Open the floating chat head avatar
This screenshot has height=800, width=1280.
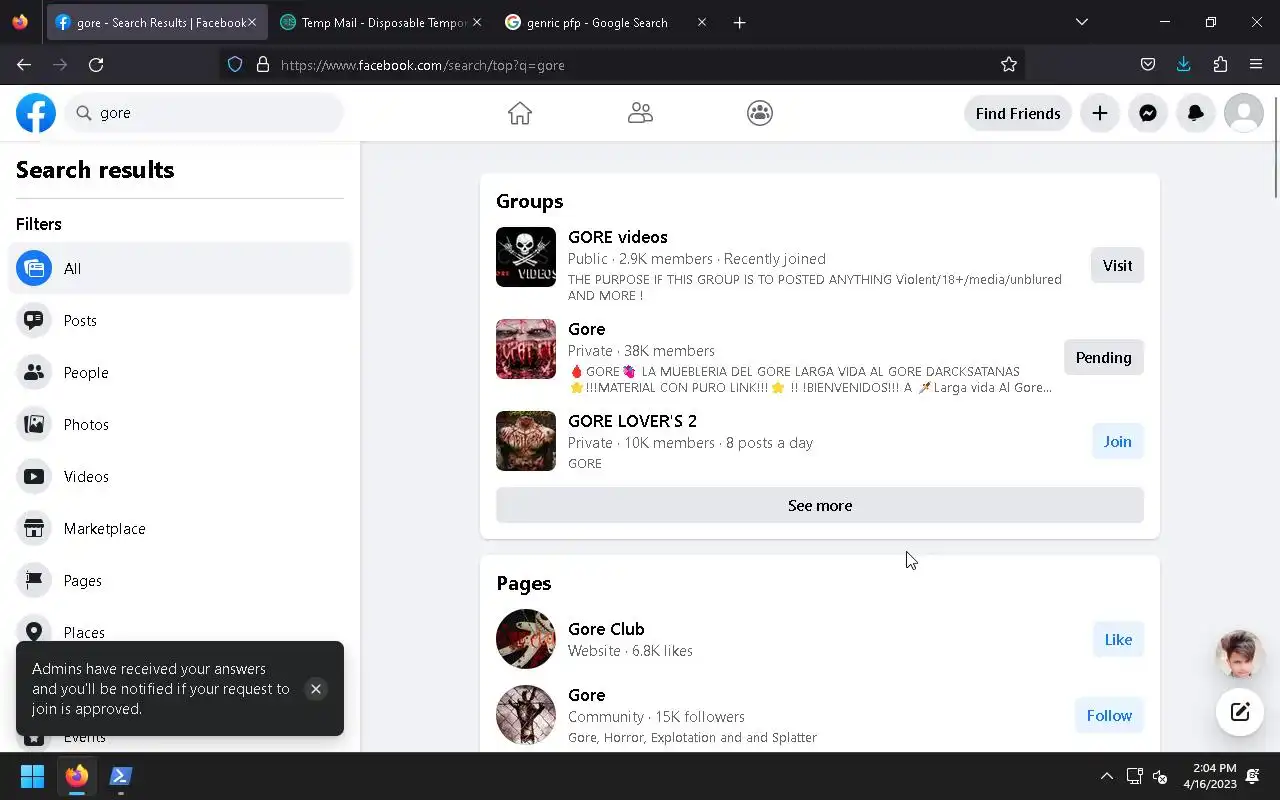(1240, 655)
